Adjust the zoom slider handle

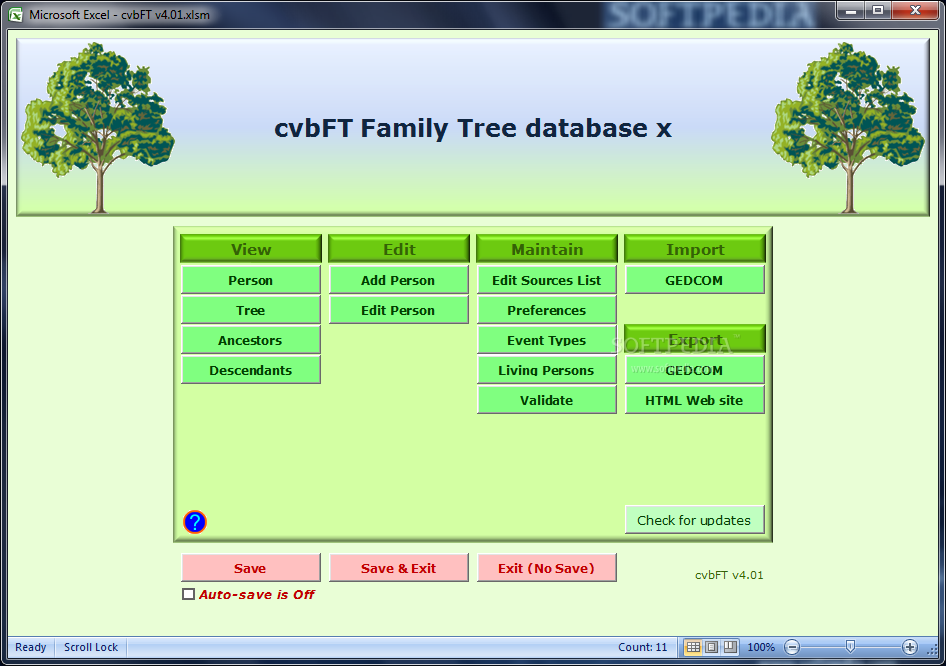click(x=850, y=647)
